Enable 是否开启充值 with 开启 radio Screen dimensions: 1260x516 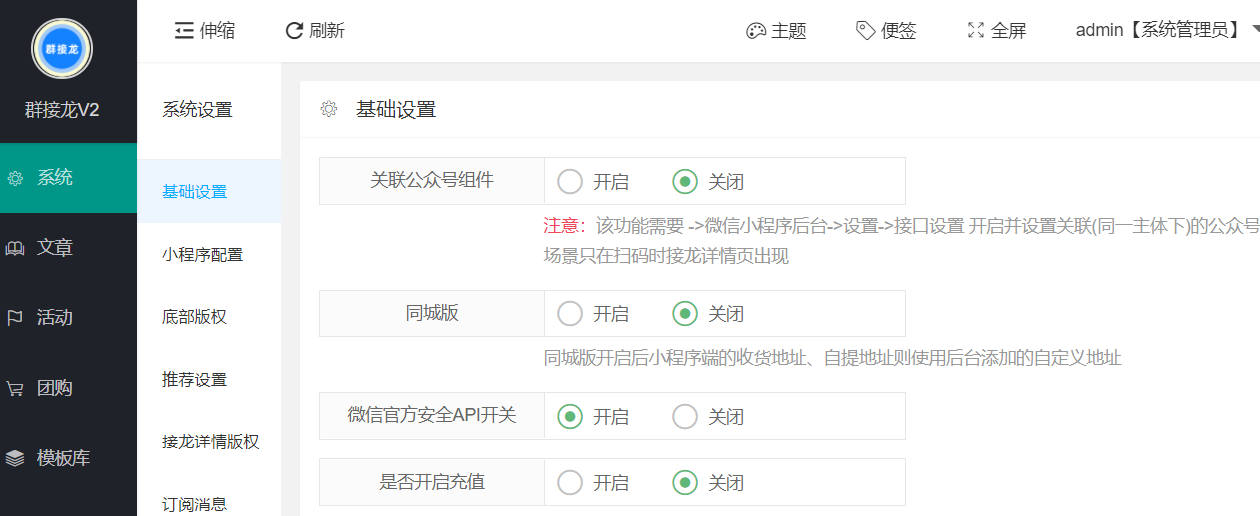(x=570, y=483)
